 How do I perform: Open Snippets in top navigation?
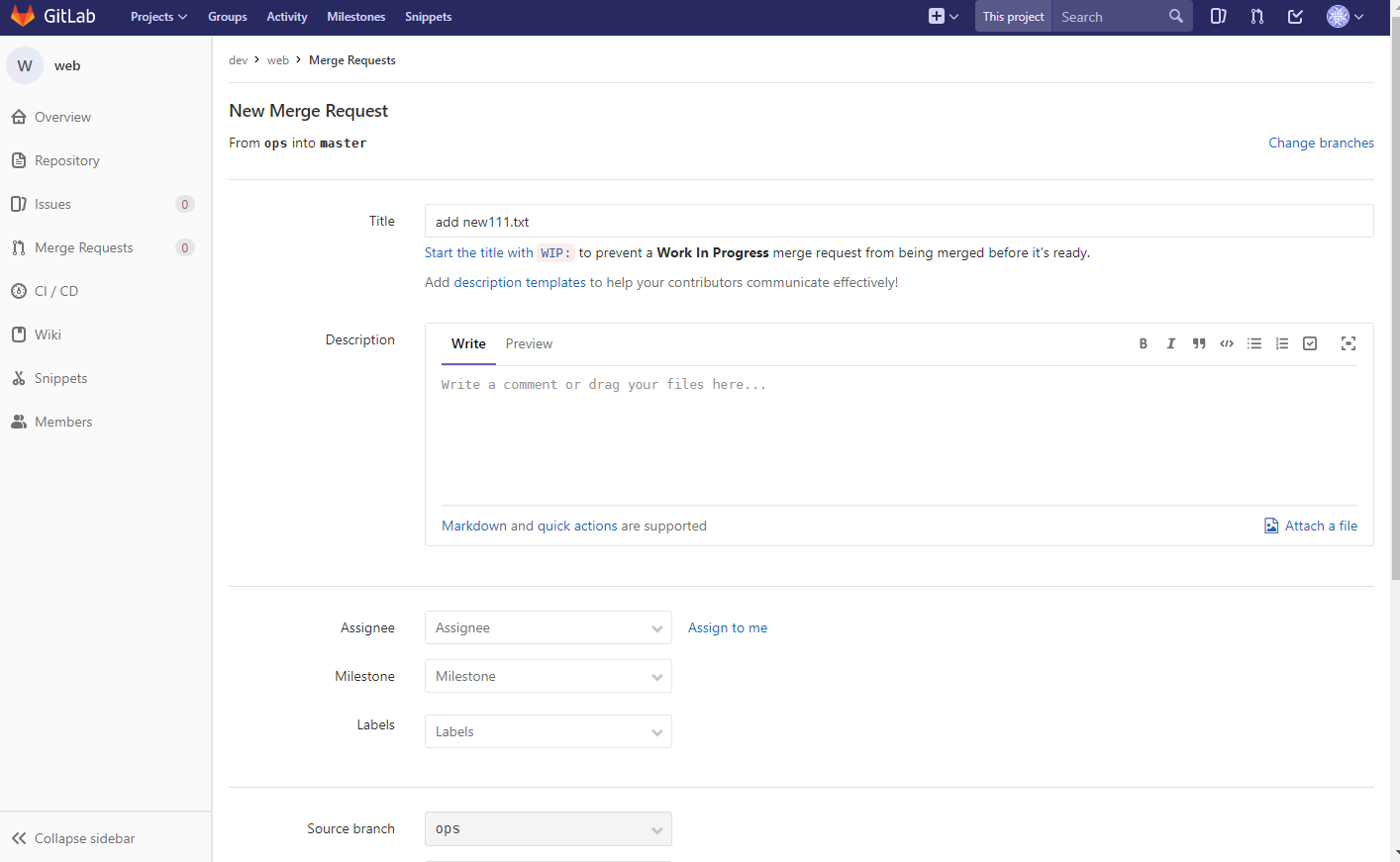[428, 17]
